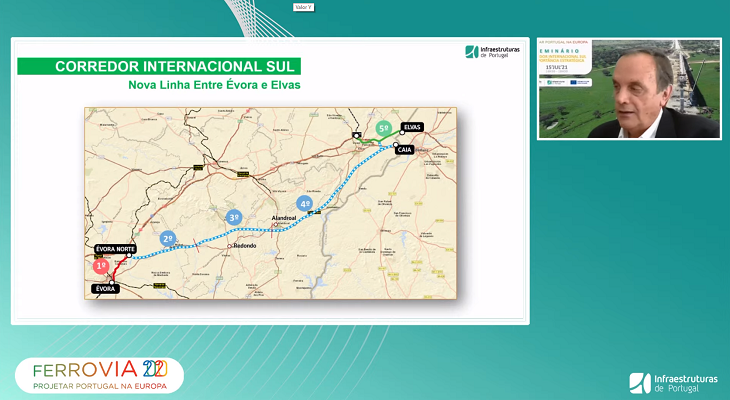Viewport: 730px width, 400px height.
Task: Click the Alandroal town label on map
Action: pos(285,217)
